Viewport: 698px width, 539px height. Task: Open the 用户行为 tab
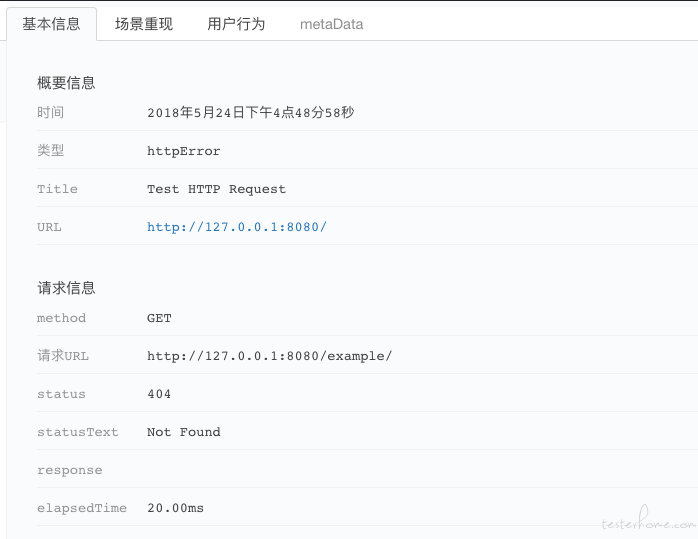tap(236, 24)
